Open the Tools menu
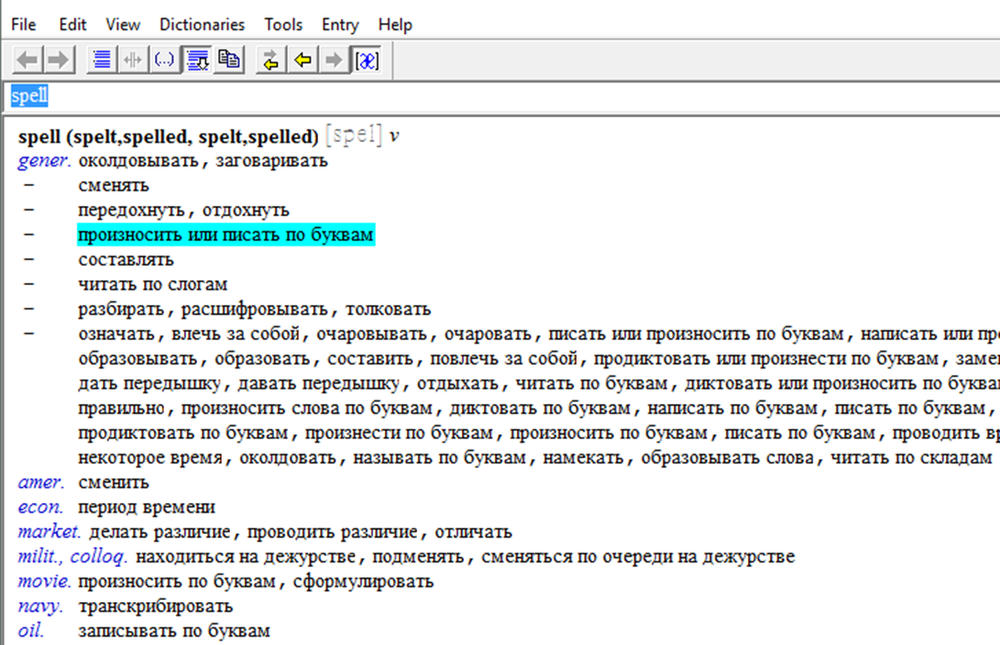The image size is (1000, 645). click(x=283, y=24)
